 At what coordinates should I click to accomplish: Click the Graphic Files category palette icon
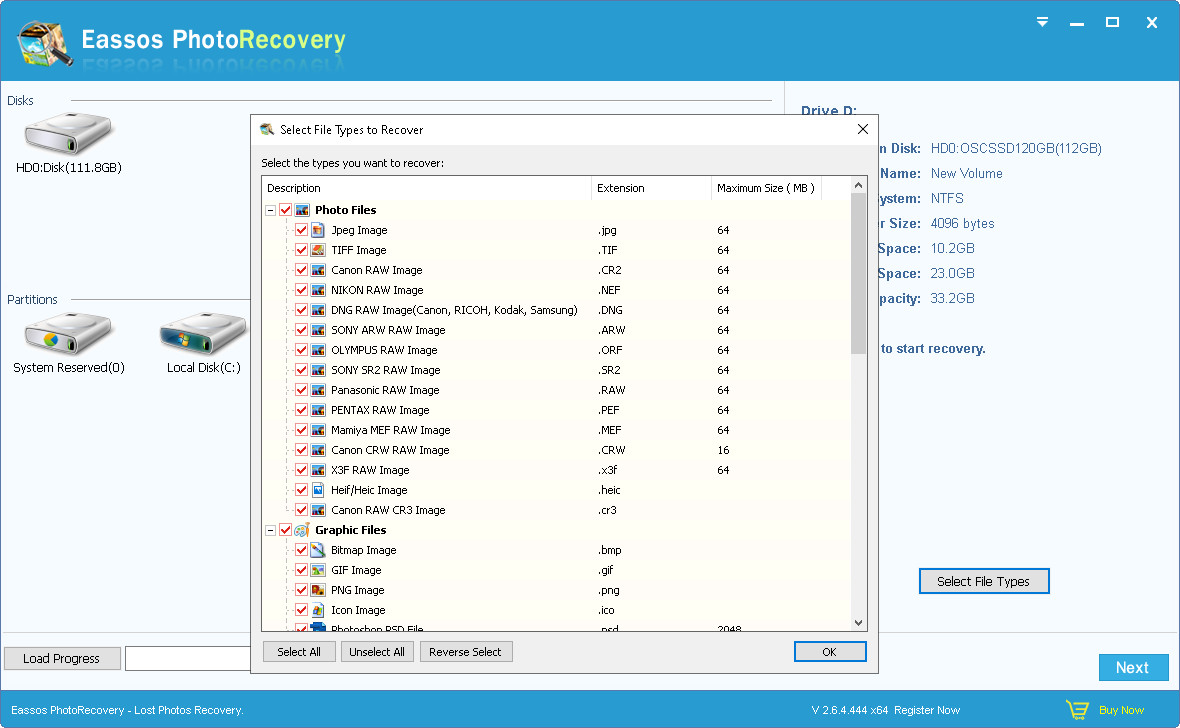coord(302,530)
